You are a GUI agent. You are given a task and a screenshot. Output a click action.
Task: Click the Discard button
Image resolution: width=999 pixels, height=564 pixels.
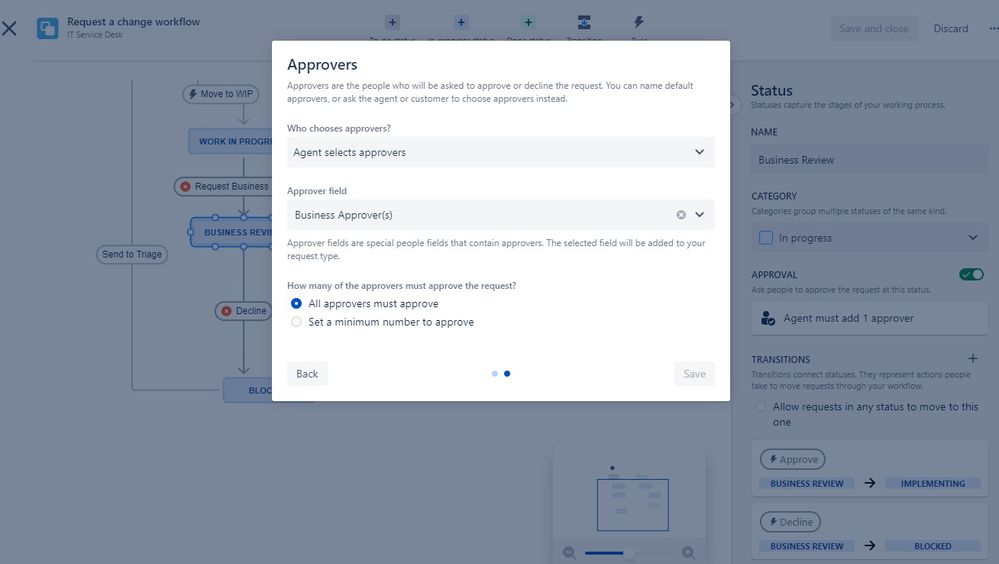(951, 29)
